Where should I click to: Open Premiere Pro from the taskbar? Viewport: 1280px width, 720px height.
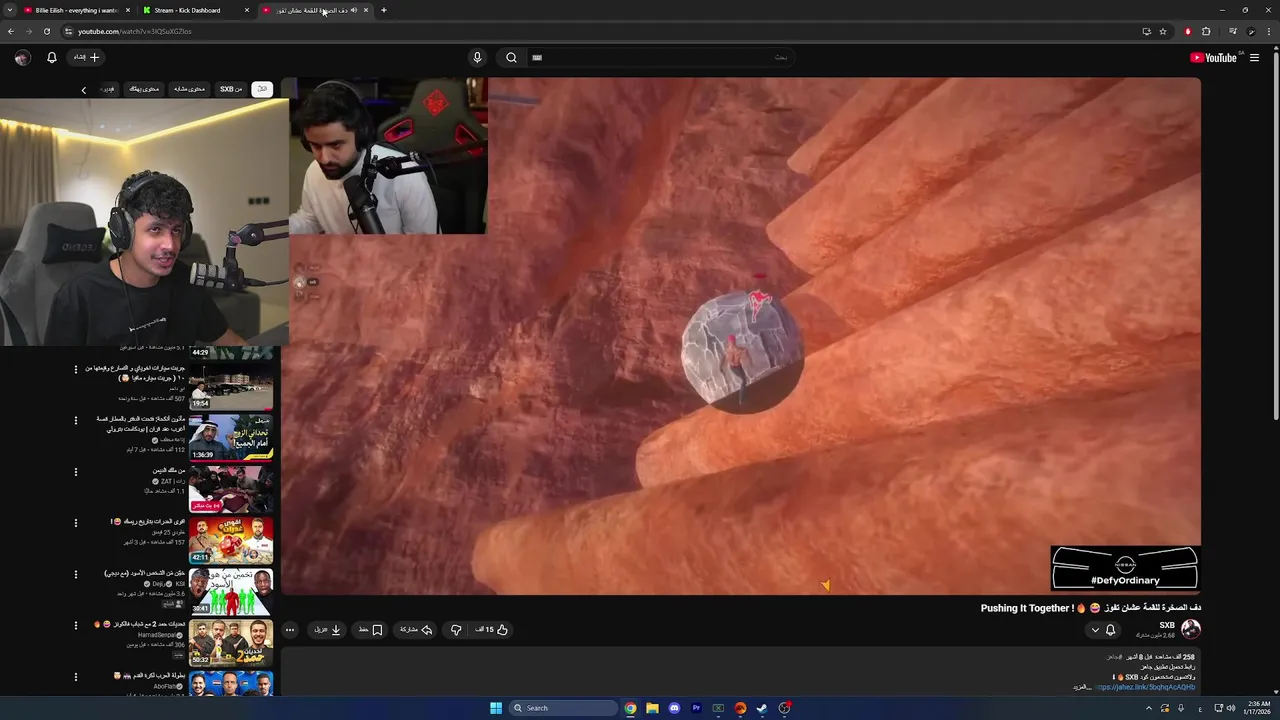coord(696,708)
